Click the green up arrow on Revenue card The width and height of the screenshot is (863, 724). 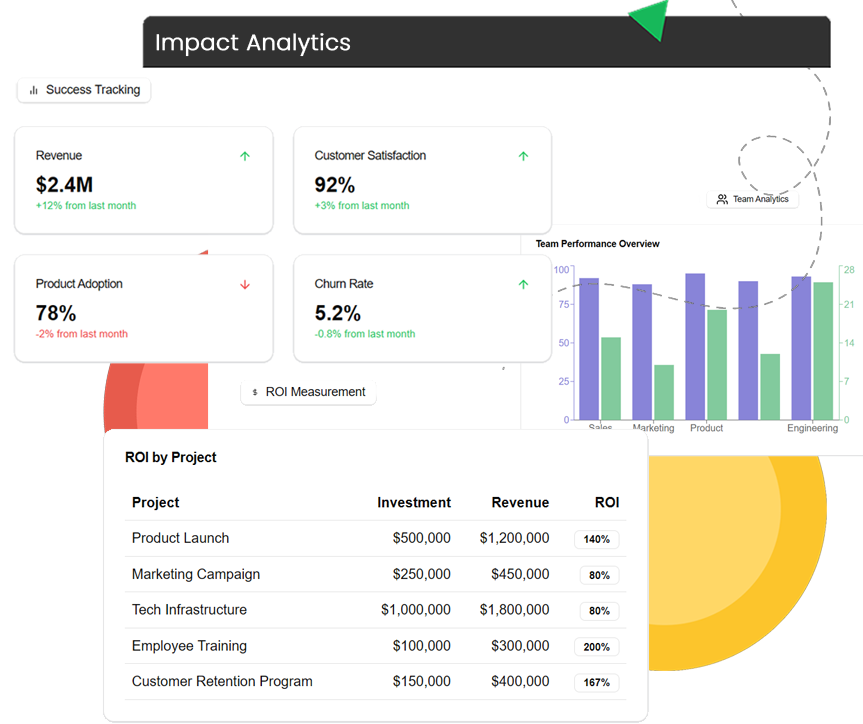pos(244,156)
